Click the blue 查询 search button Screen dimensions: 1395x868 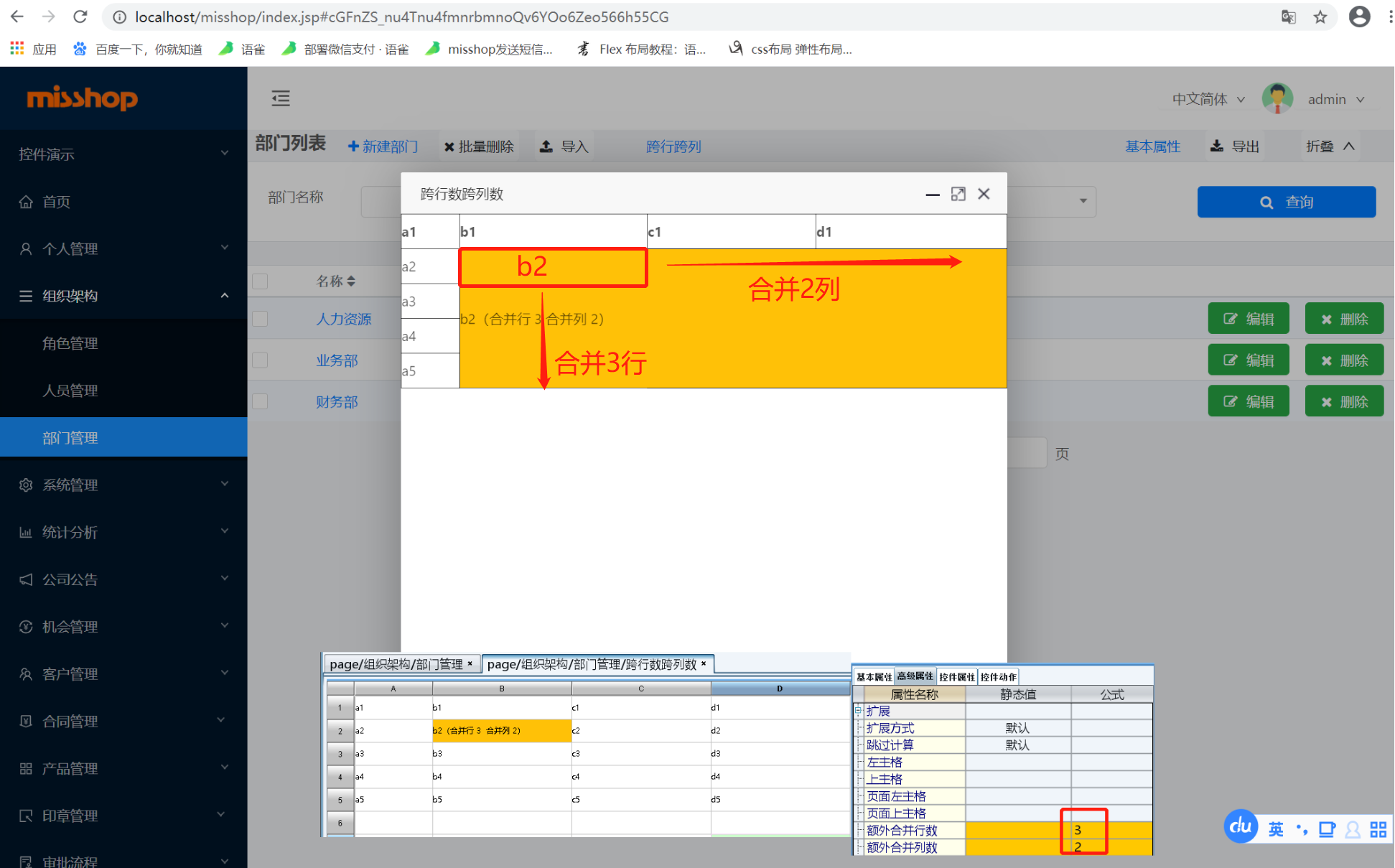pyautogui.click(x=1286, y=202)
